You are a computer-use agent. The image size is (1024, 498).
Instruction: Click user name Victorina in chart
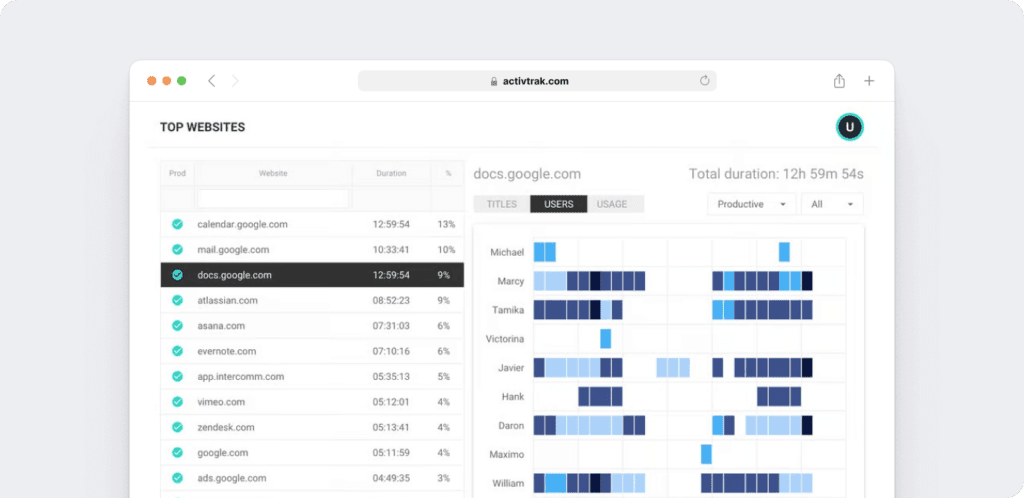[x=505, y=339]
